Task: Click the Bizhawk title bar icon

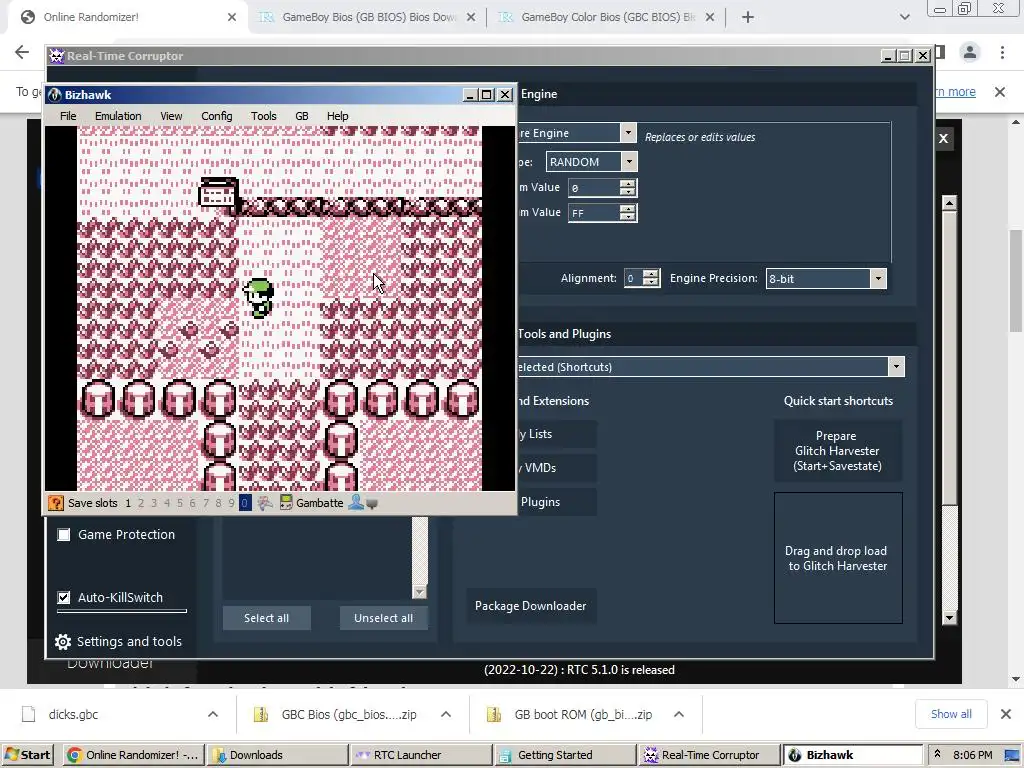Action: pyautogui.click(x=55, y=95)
